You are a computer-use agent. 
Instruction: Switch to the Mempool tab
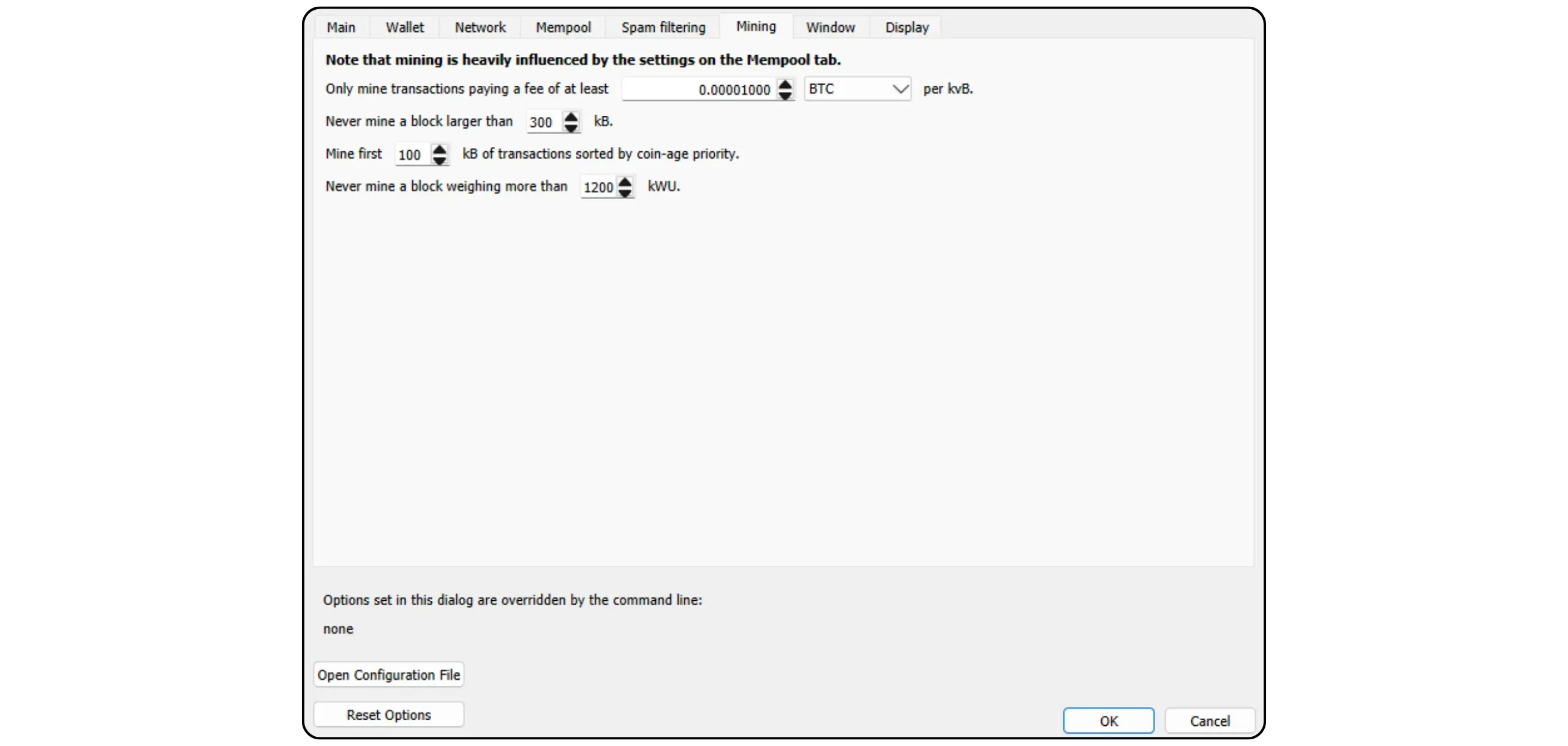(x=563, y=28)
